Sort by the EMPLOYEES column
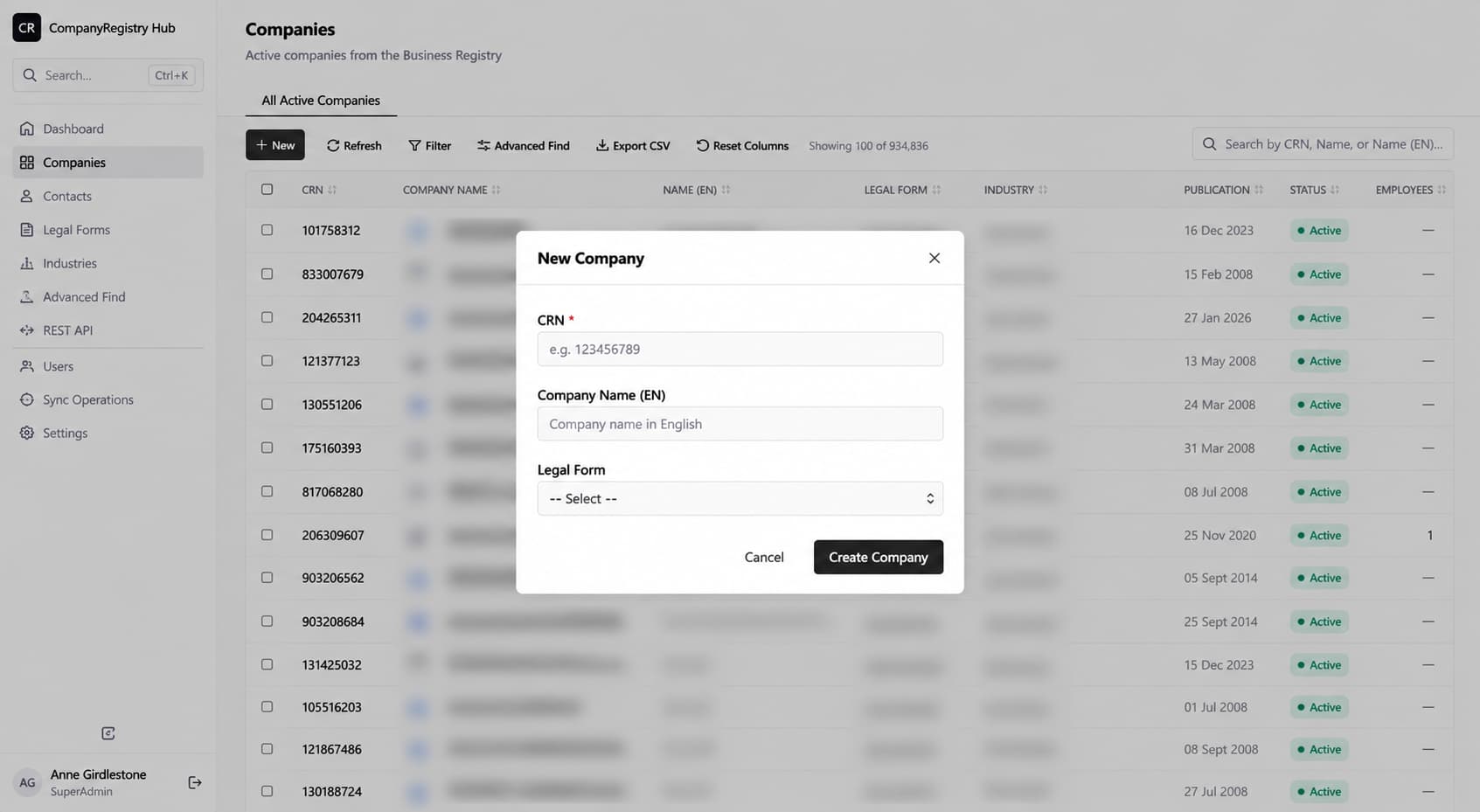 1410,190
